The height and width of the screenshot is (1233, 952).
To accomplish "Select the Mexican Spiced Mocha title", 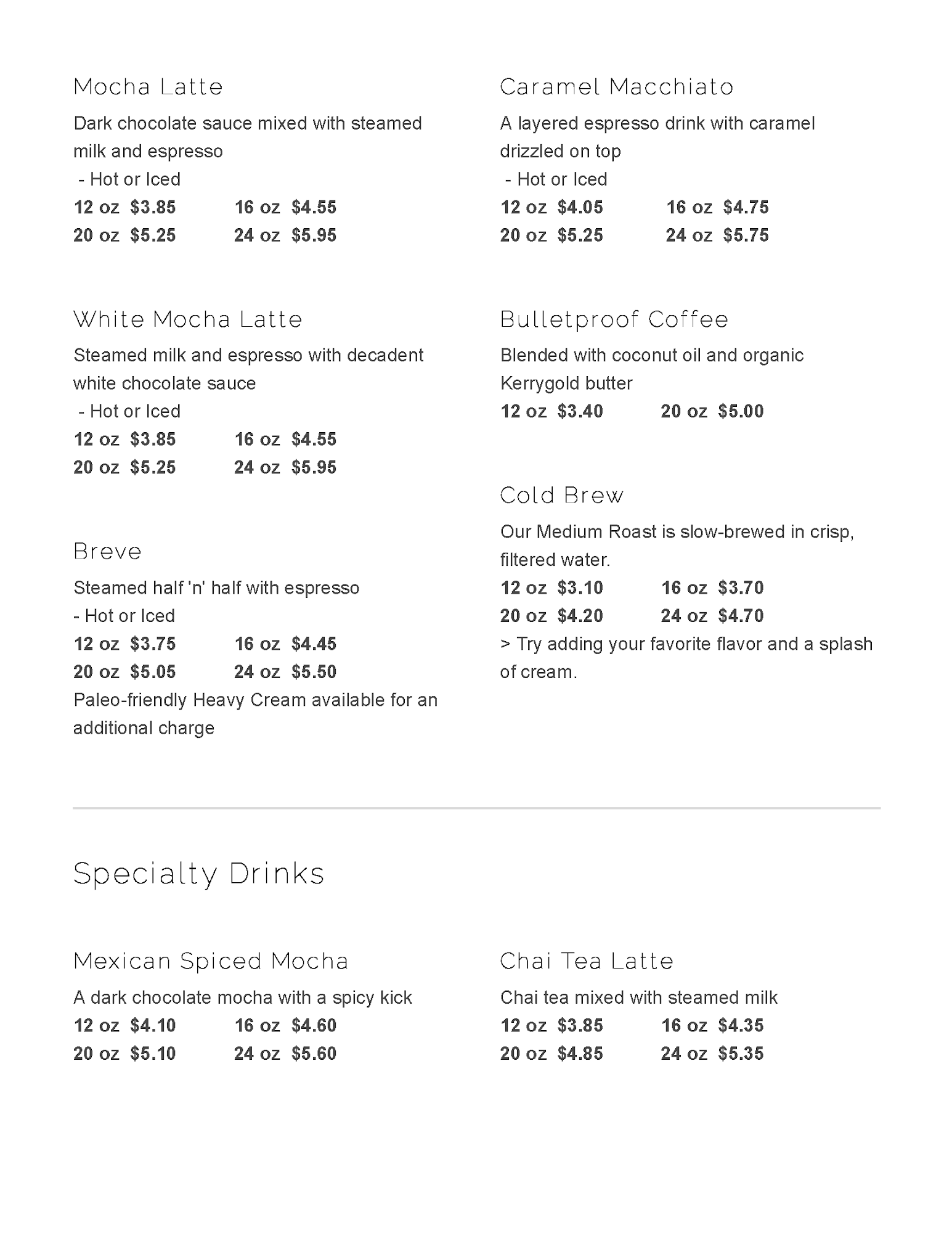I will [211, 961].
